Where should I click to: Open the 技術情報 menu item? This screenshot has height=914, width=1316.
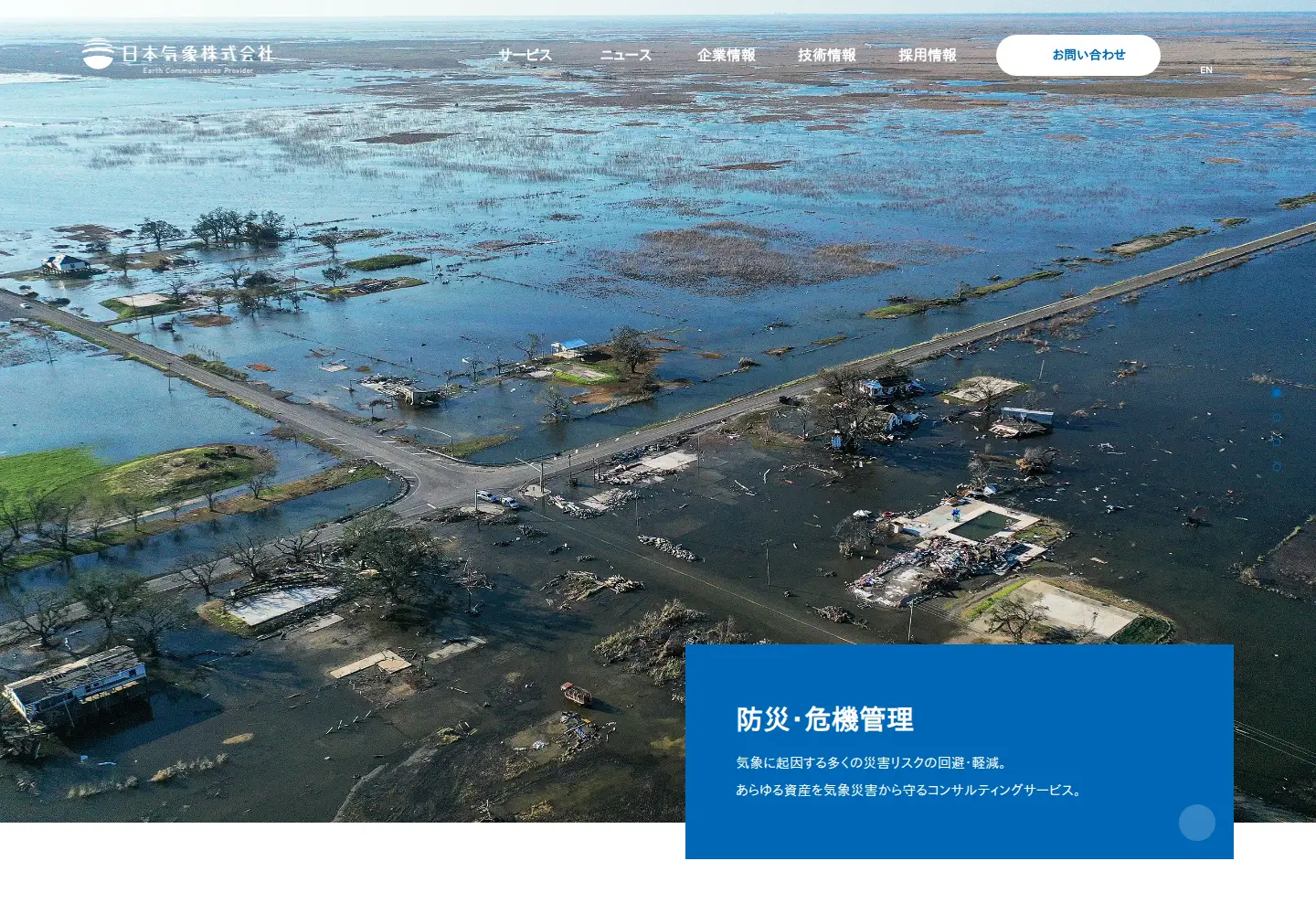pos(827,55)
